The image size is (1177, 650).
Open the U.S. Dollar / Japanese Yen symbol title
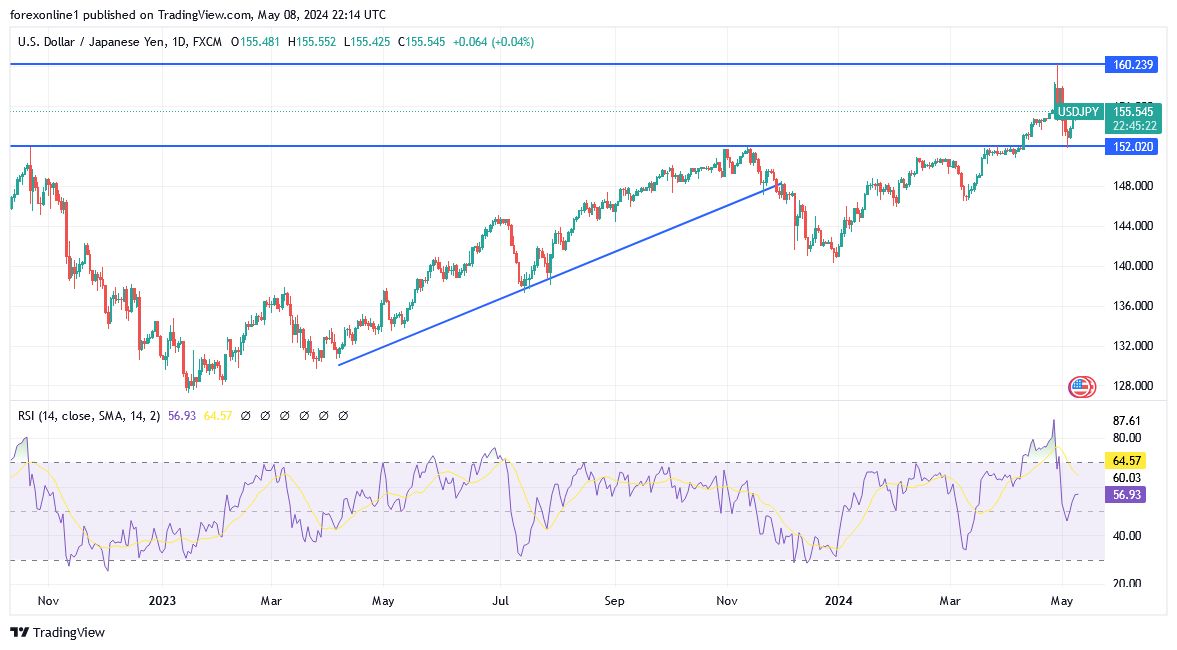[90, 42]
